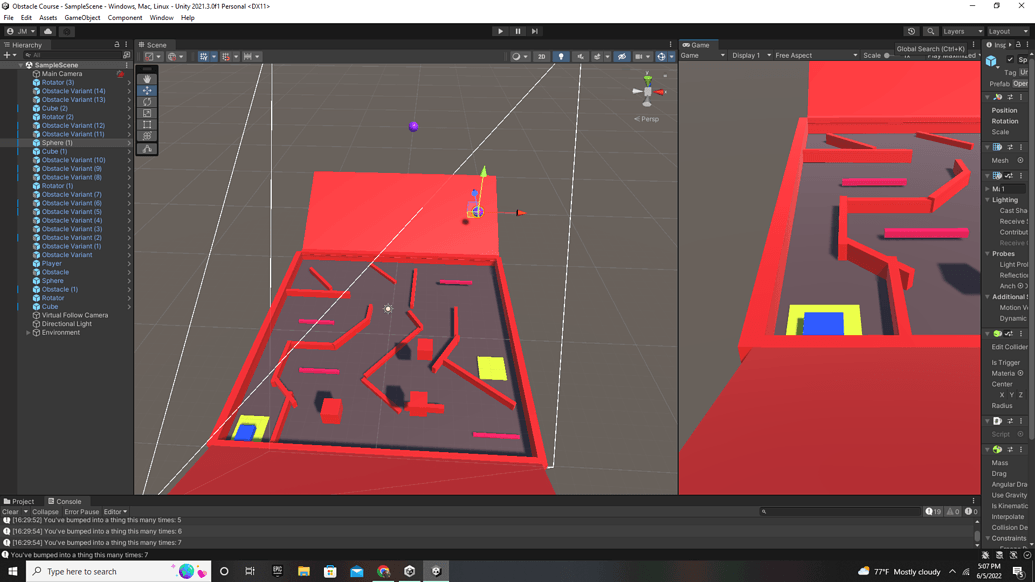Select the Scale tool
This screenshot has width=1035, height=582.
pos(147,112)
